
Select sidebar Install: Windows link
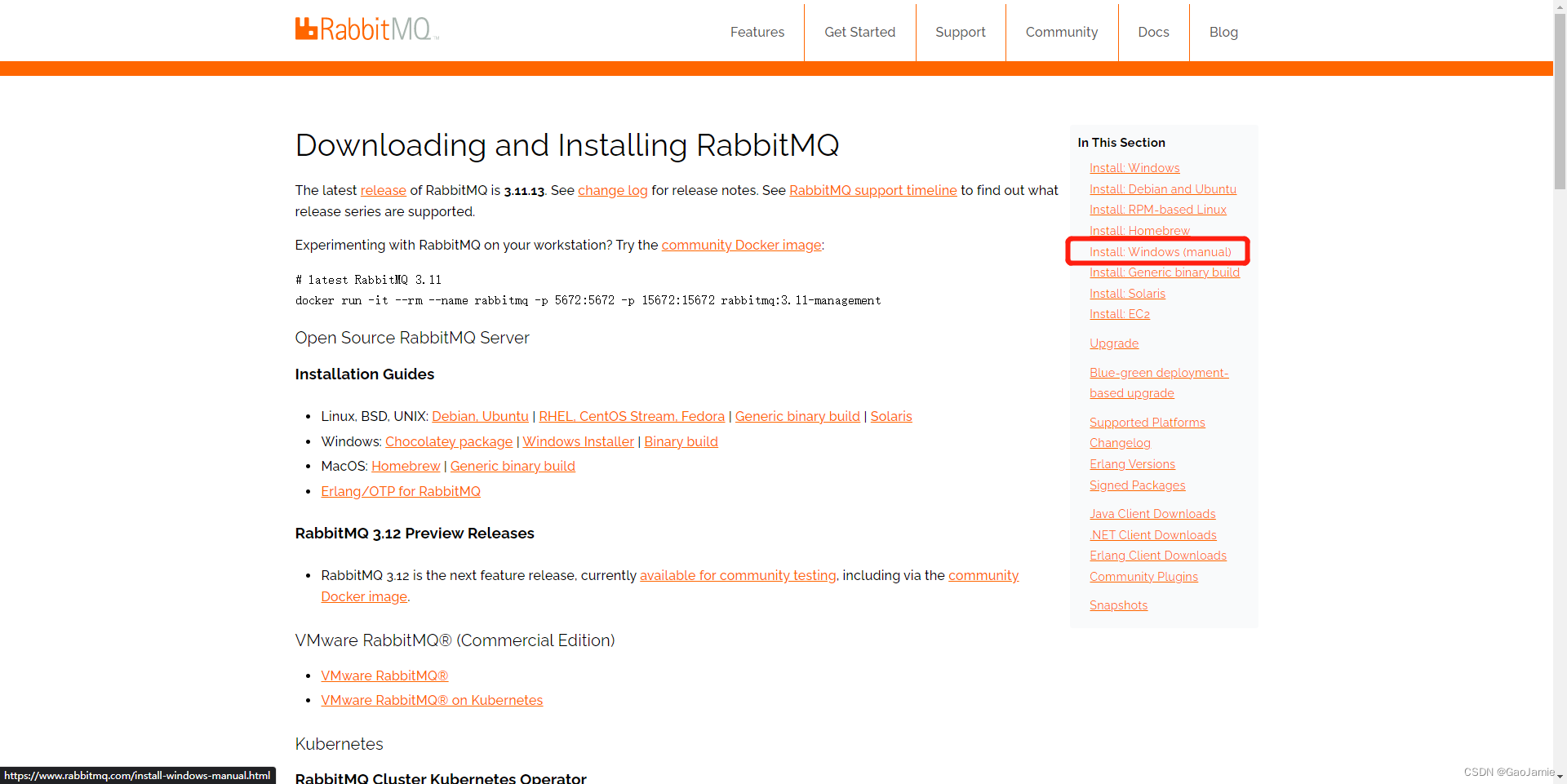point(1134,168)
